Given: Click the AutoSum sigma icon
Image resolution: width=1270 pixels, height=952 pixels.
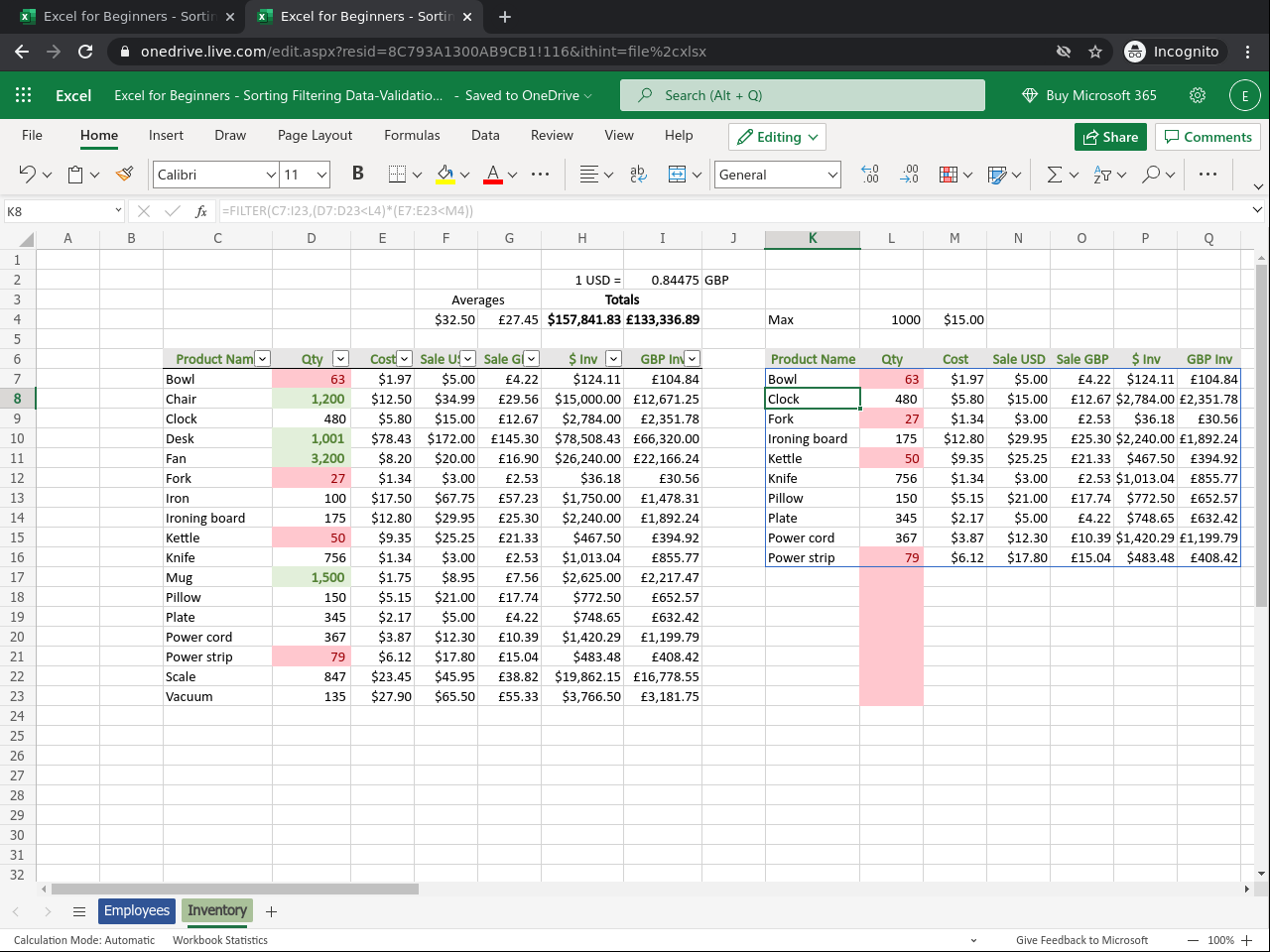Looking at the screenshot, I should pyautogui.click(x=1055, y=175).
